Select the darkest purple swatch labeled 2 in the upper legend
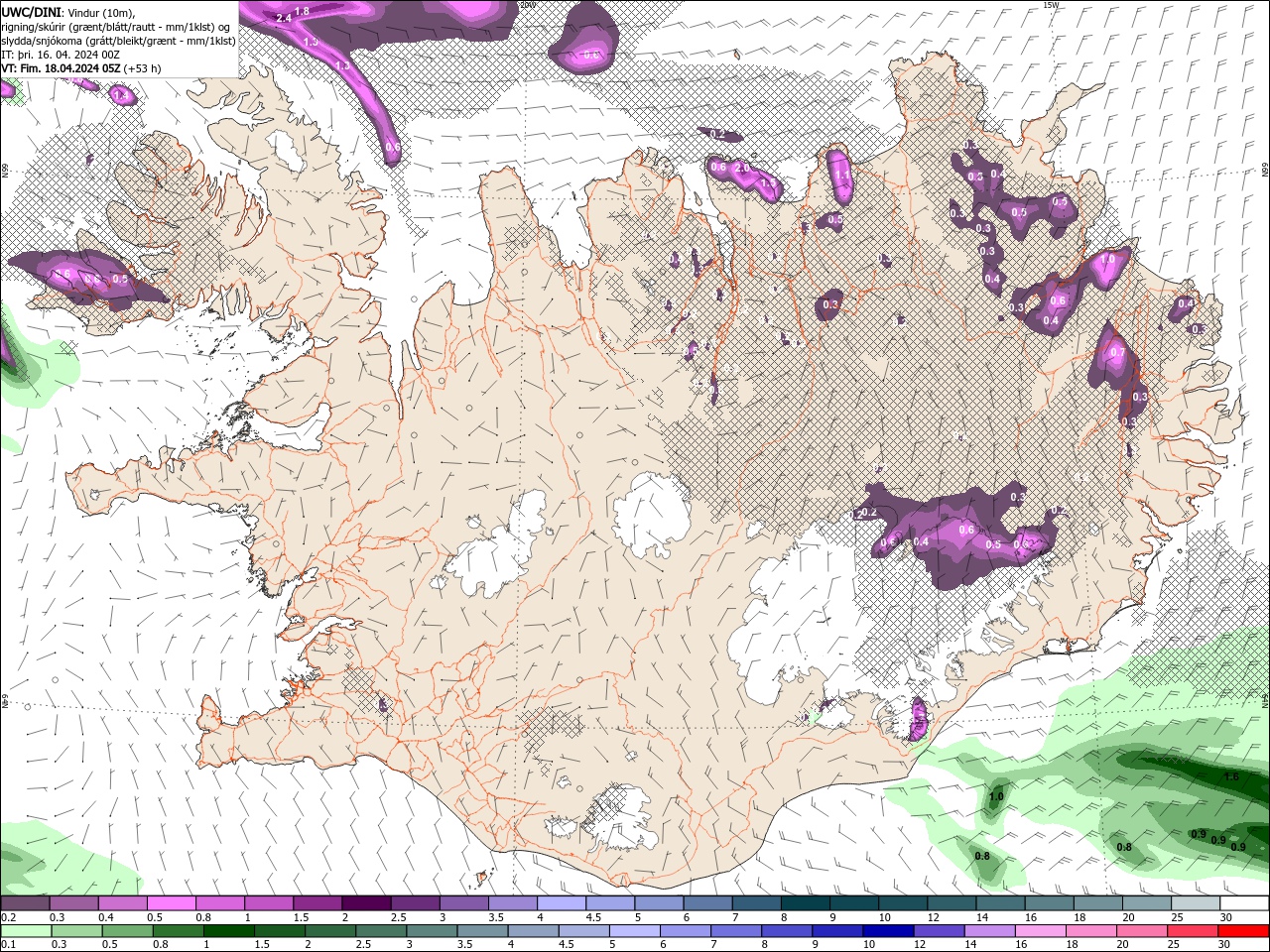This screenshot has height=952, width=1270. click(365, 903)
